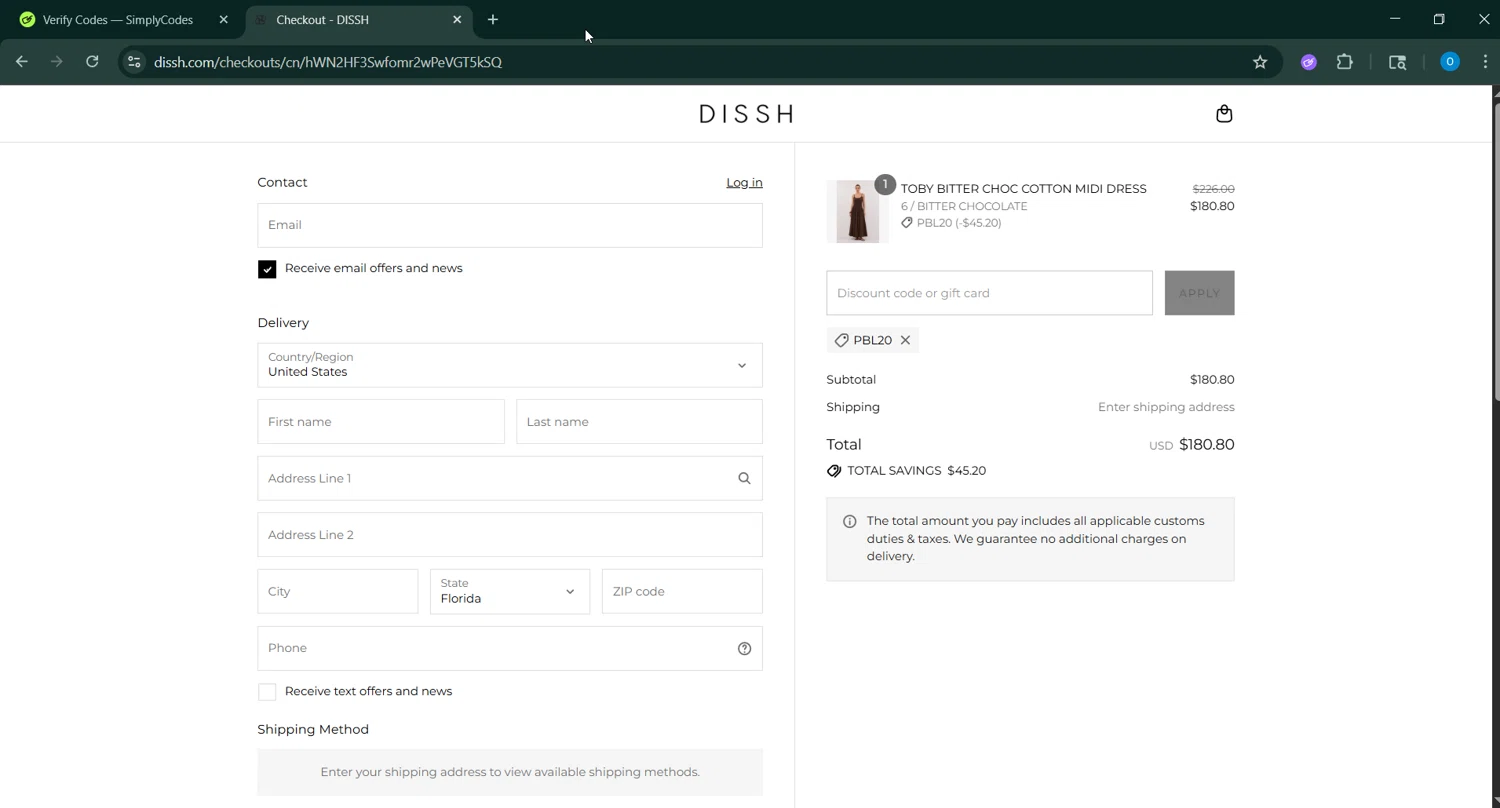This screenshot has width=1500, height=808.
Task: Click the First name field
Action: [381, 422]
